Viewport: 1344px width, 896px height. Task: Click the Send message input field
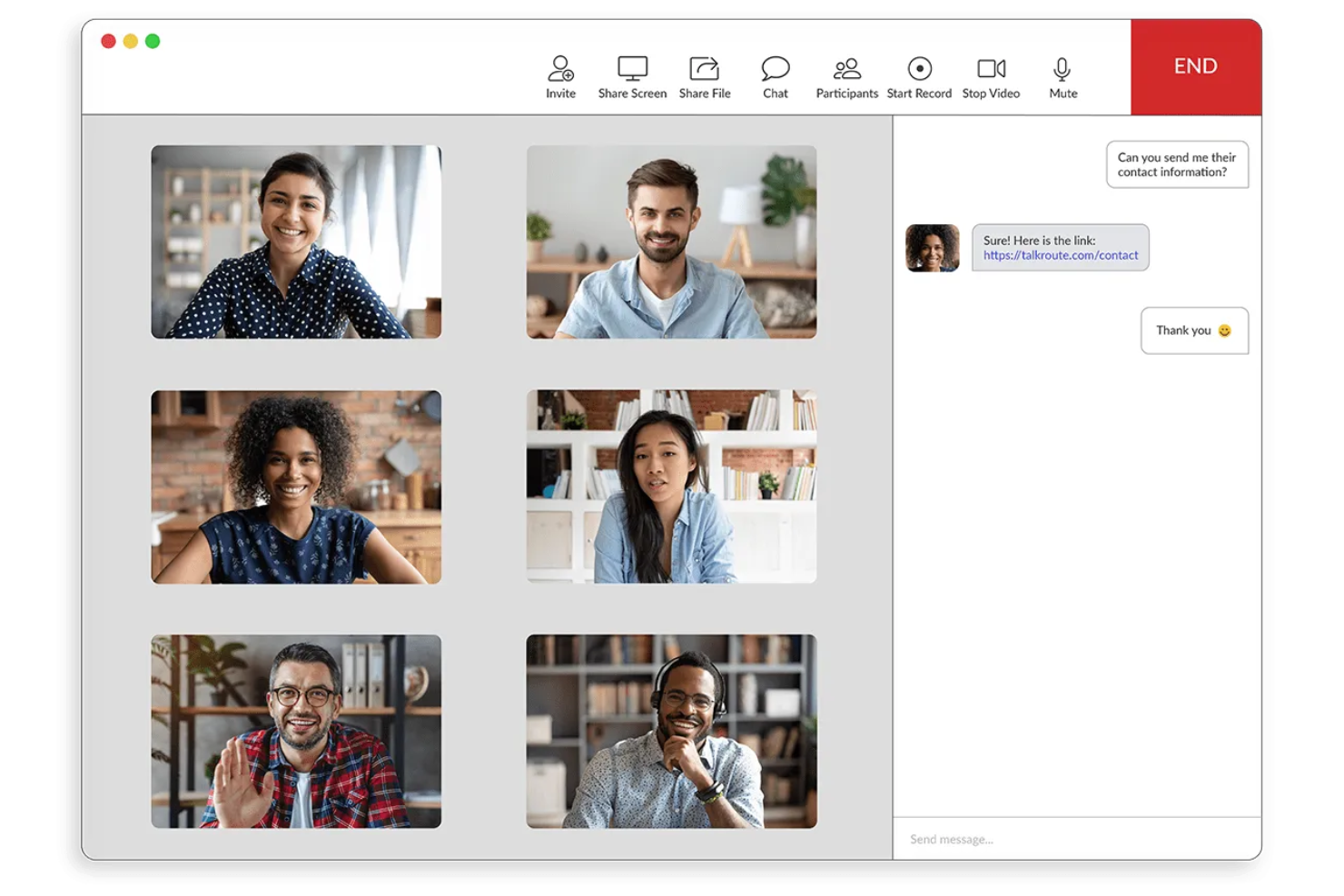1077,839
